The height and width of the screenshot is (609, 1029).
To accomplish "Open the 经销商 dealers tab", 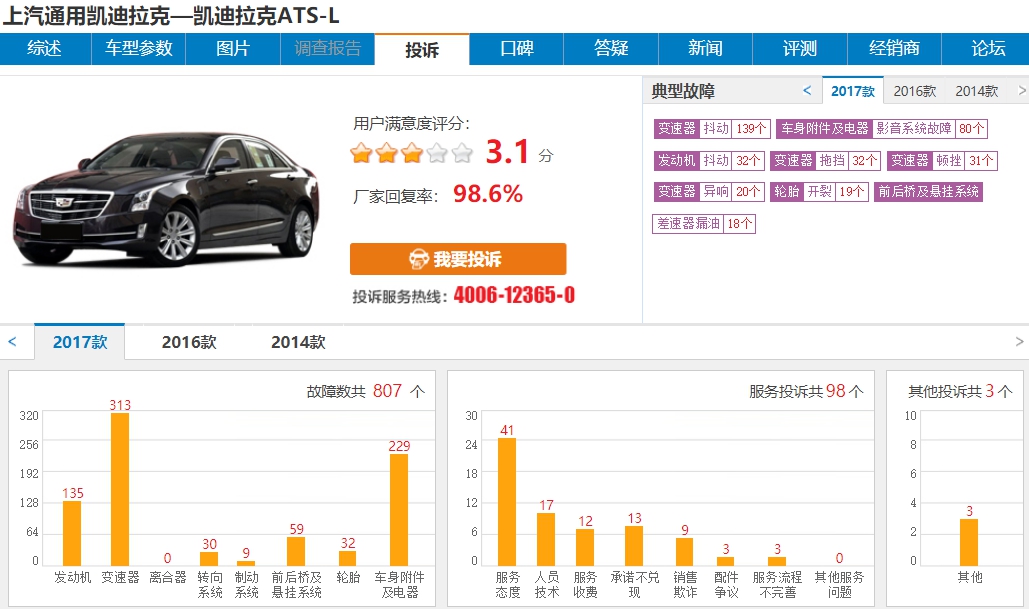I will pyautogui.click(x=894, y=49).
